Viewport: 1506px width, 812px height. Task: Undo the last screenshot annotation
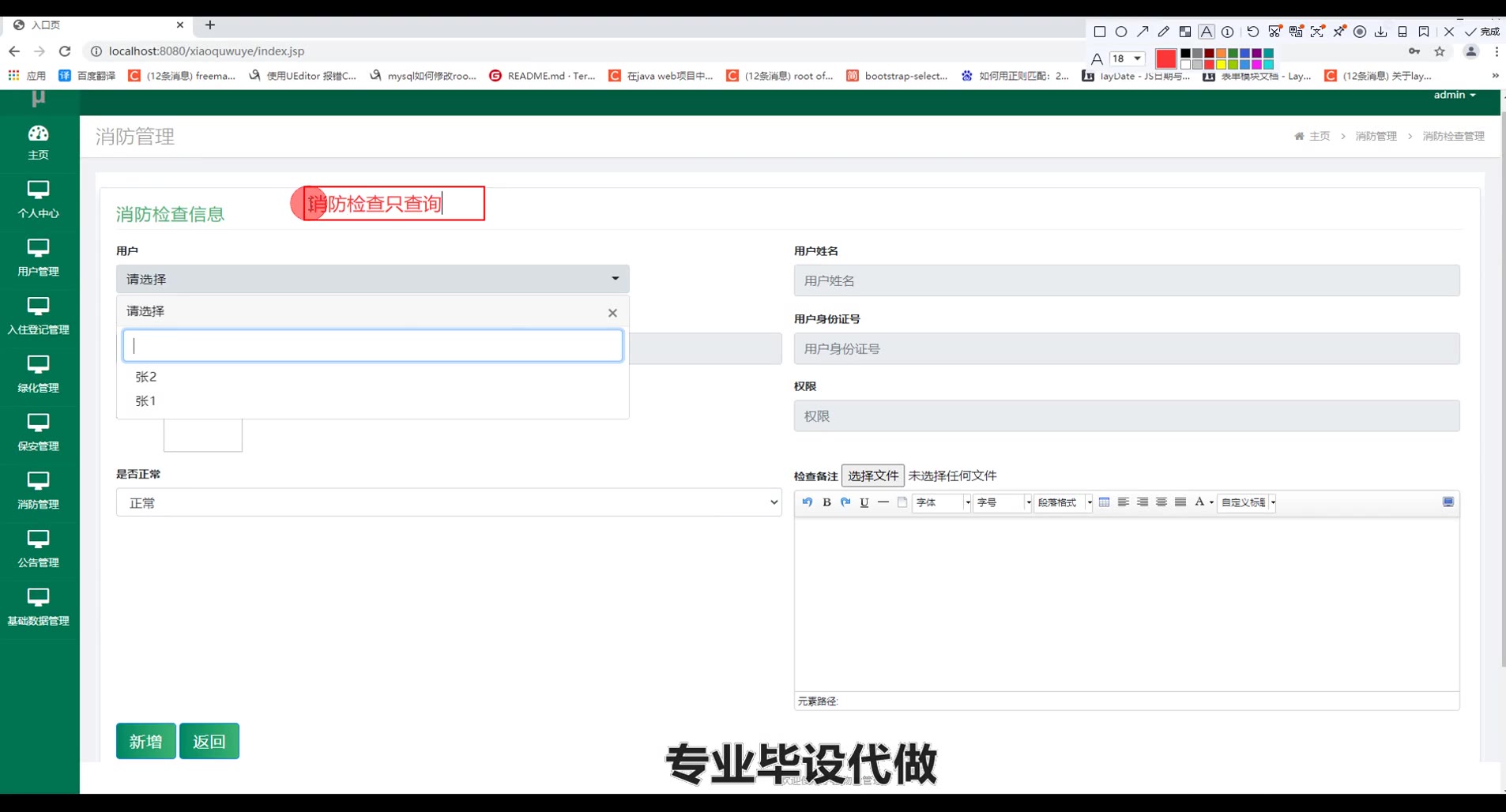(x=1253, y=32)
